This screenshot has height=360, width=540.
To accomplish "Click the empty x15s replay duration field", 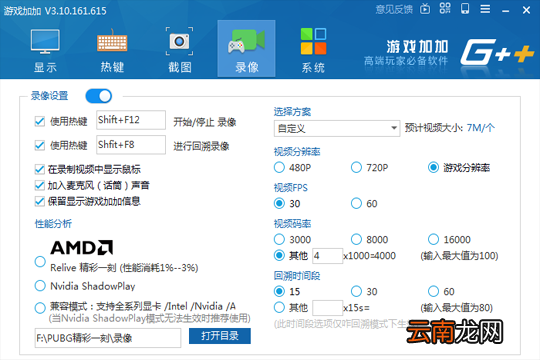I will 328,308.
